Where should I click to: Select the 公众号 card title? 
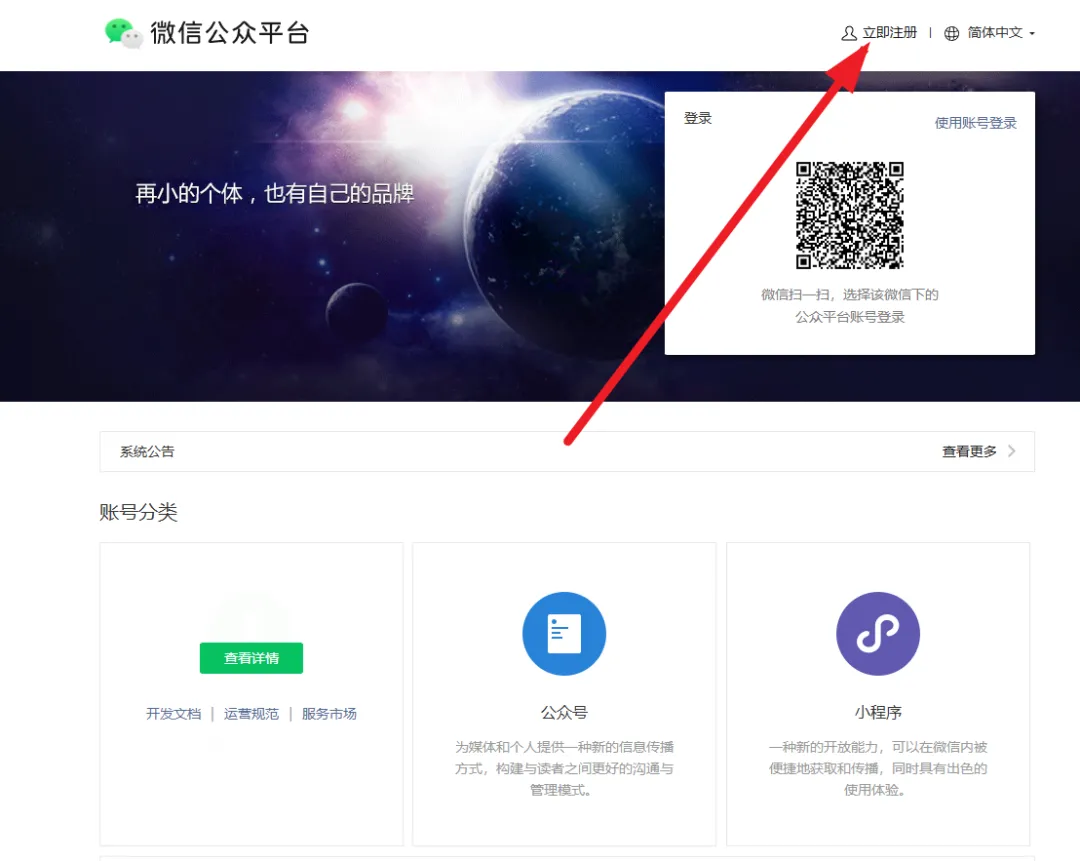click(x=564, y=713)
